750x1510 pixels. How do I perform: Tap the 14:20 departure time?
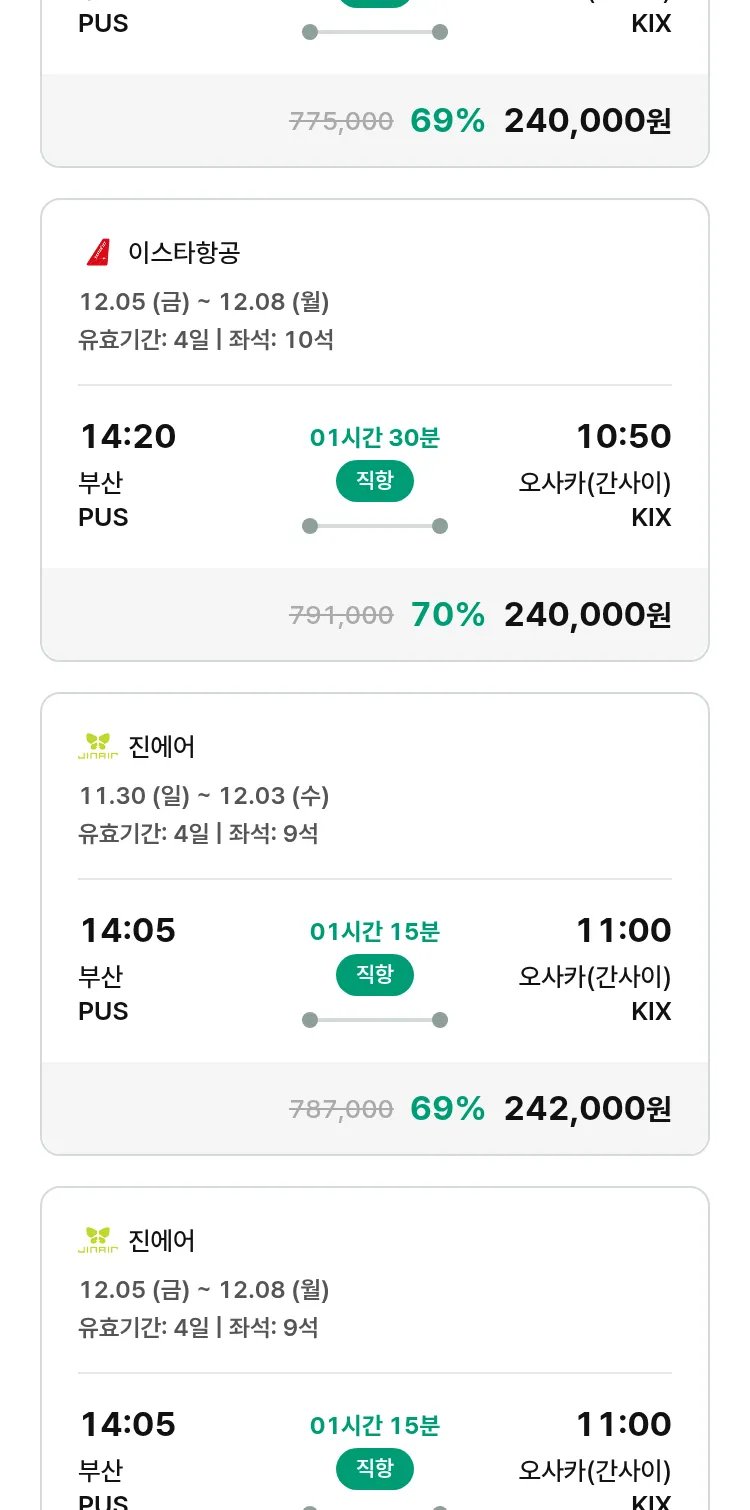pos(128,436)
